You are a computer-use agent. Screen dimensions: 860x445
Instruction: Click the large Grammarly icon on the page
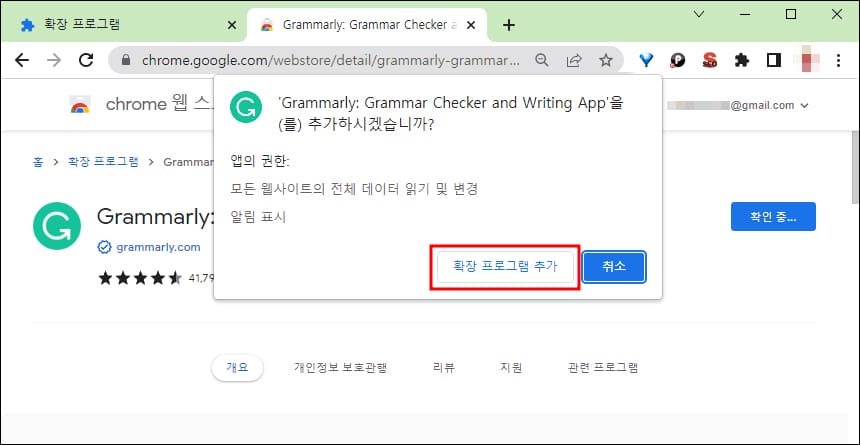pos(57,226)
